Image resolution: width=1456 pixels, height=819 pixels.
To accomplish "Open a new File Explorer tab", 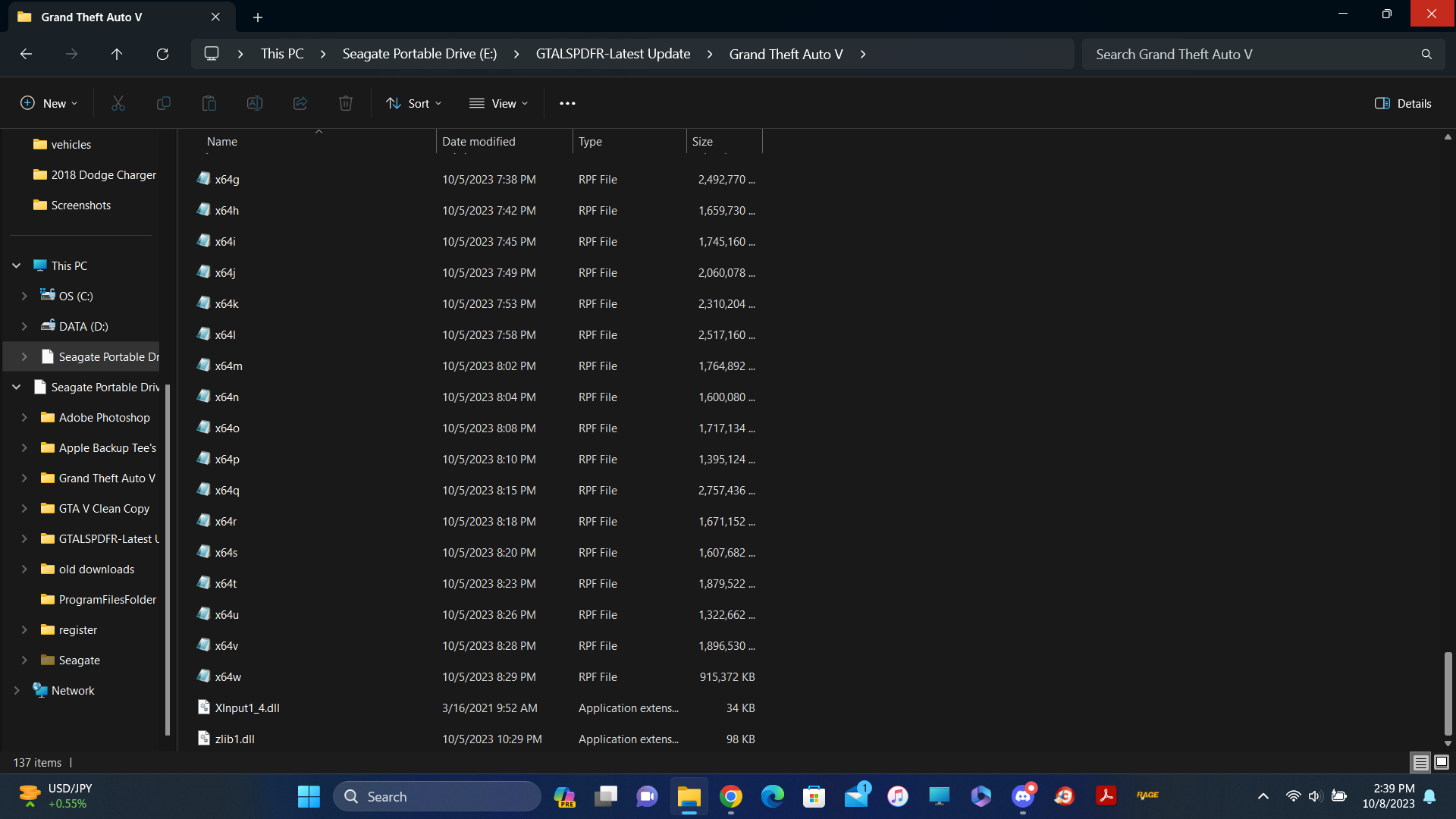I will pos(258,17).
